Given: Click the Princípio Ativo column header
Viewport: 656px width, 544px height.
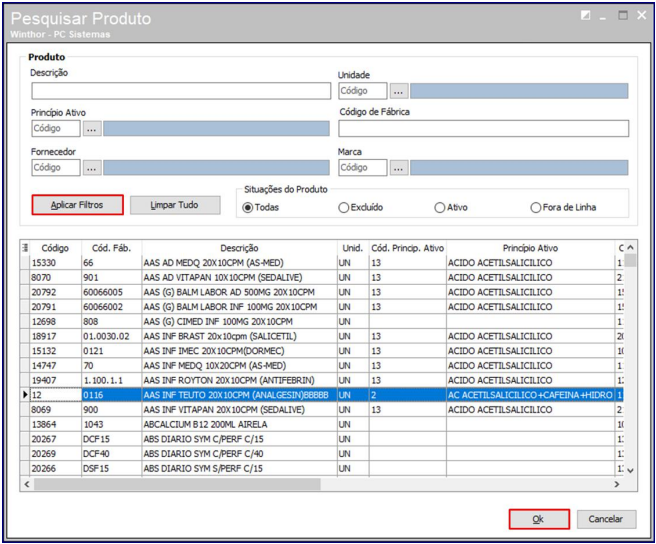Looking at the screenshot, I should 530,248.
